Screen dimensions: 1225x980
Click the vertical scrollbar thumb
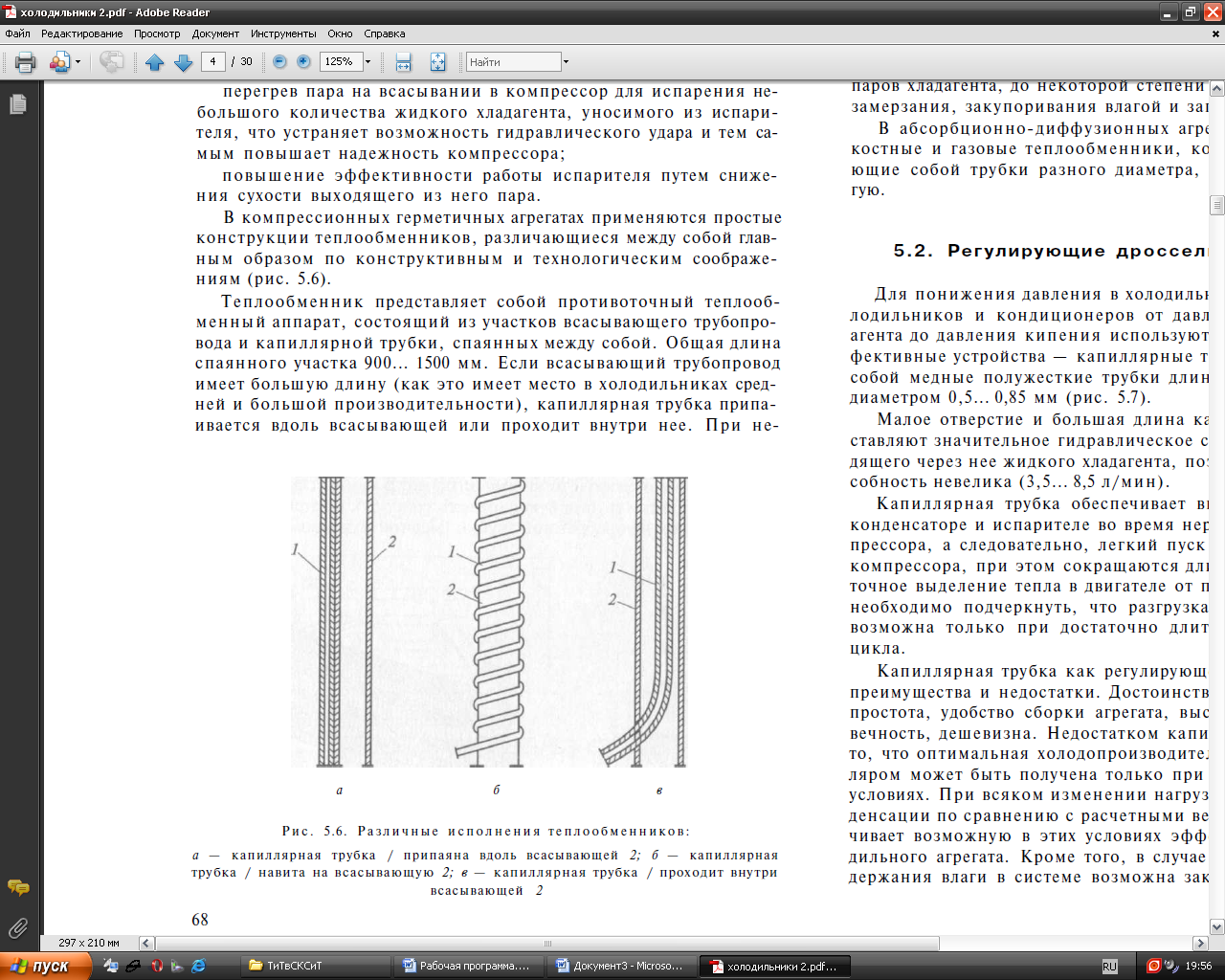tap(1217, 205)
